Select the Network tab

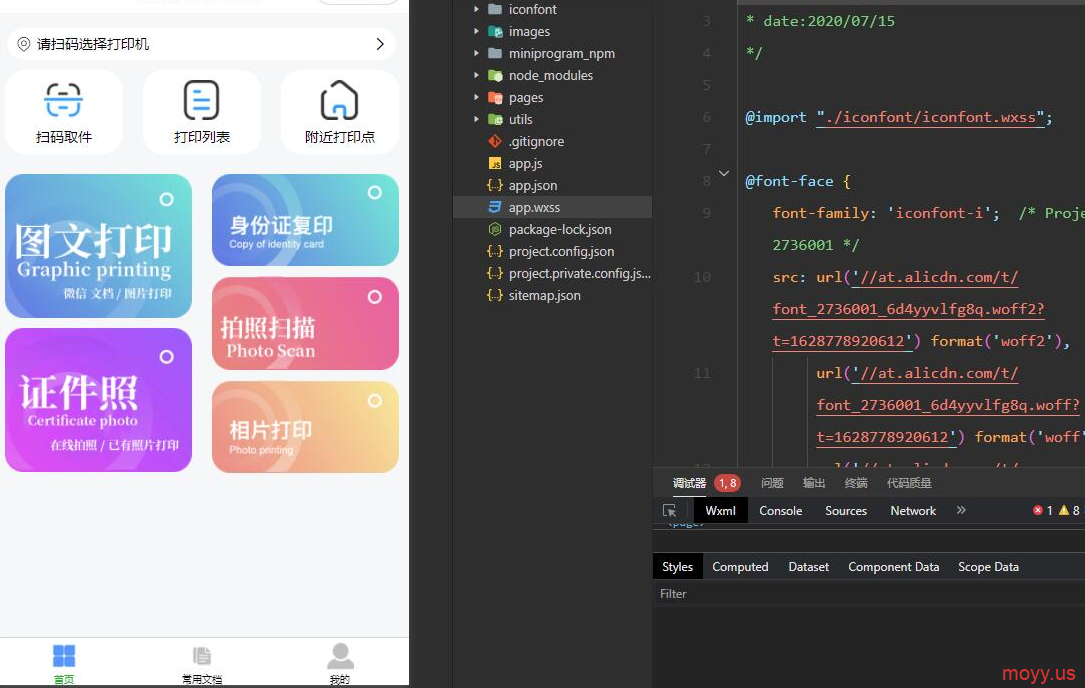click(913, 511)
